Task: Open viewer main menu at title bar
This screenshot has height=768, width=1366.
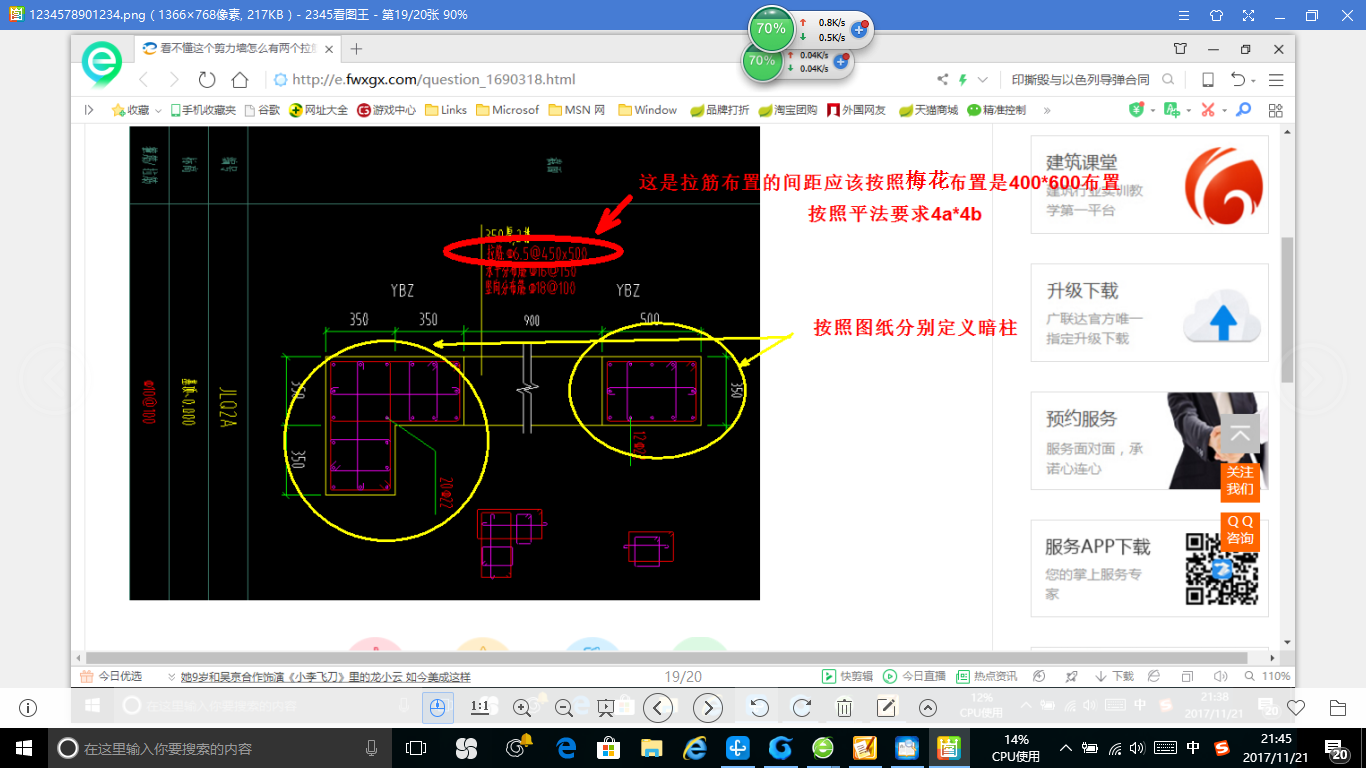Action: pos(1183,15)
